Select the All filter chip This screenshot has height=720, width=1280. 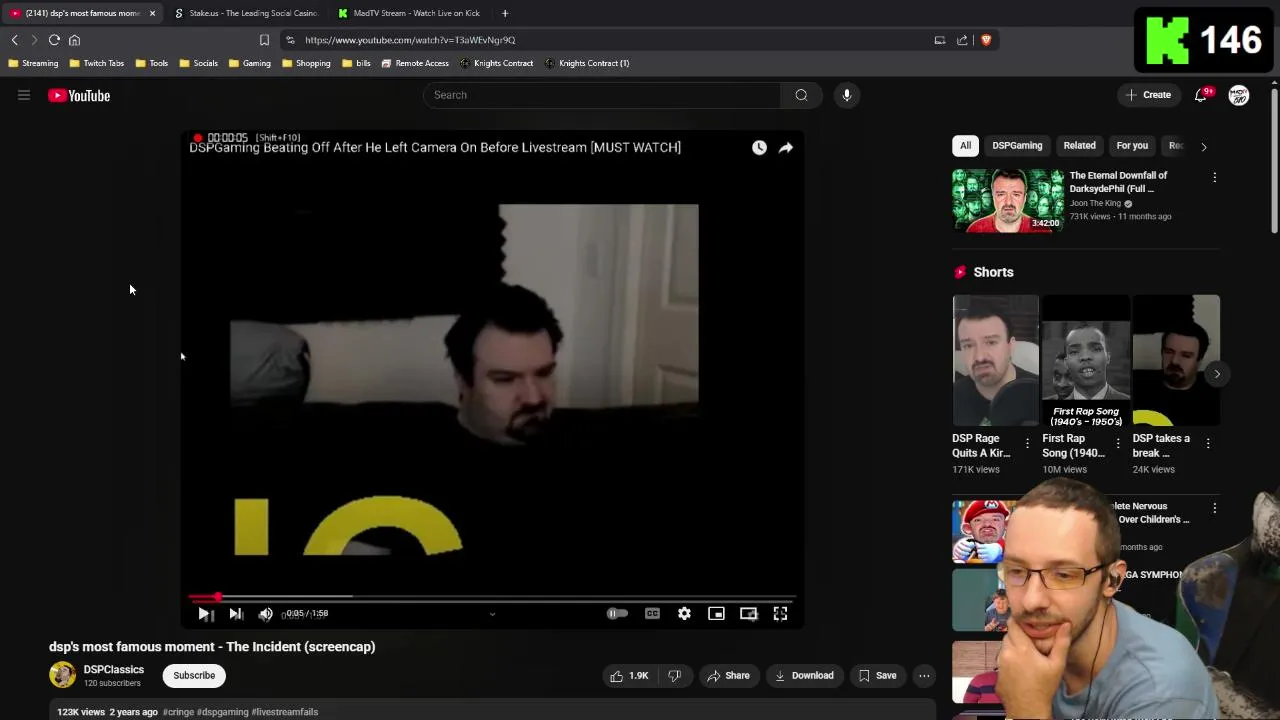tap(965, 146)
